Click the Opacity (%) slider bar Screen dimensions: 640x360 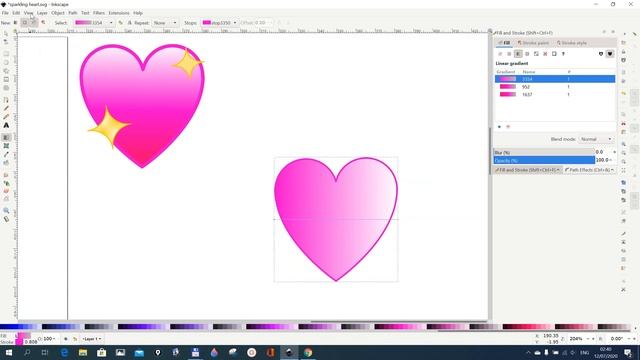click(544, 160)
